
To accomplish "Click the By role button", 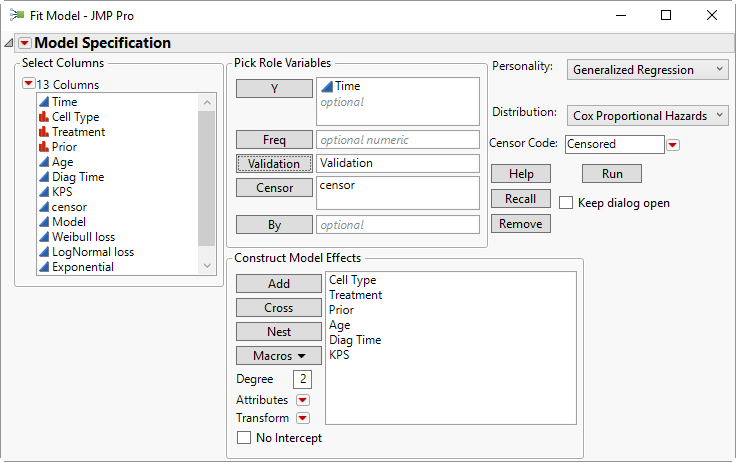I will pyautogui.click(x=274, y=225).
